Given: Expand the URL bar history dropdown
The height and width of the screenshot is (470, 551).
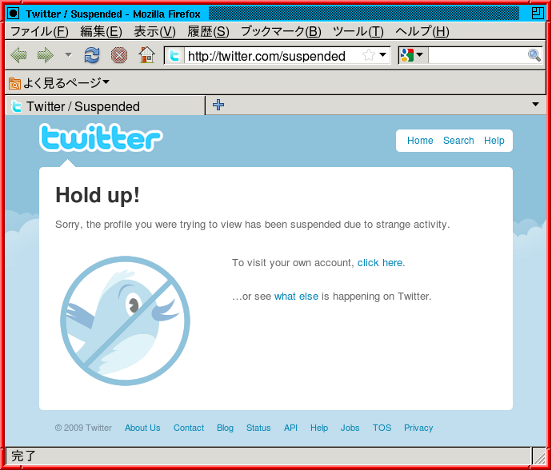Looking at the screenshot, I should pyautogui.click(x=383, y=55).
